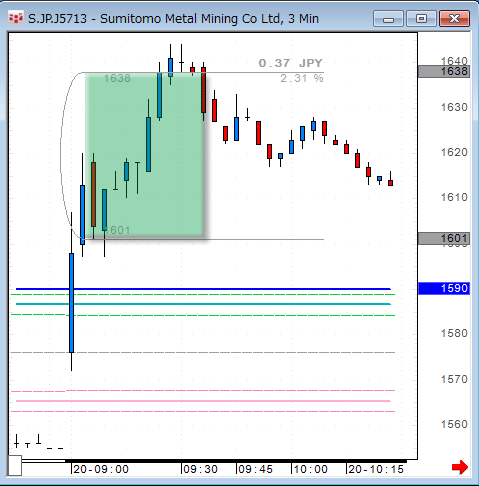Click the blue 1590 price label

coord(444,288)
